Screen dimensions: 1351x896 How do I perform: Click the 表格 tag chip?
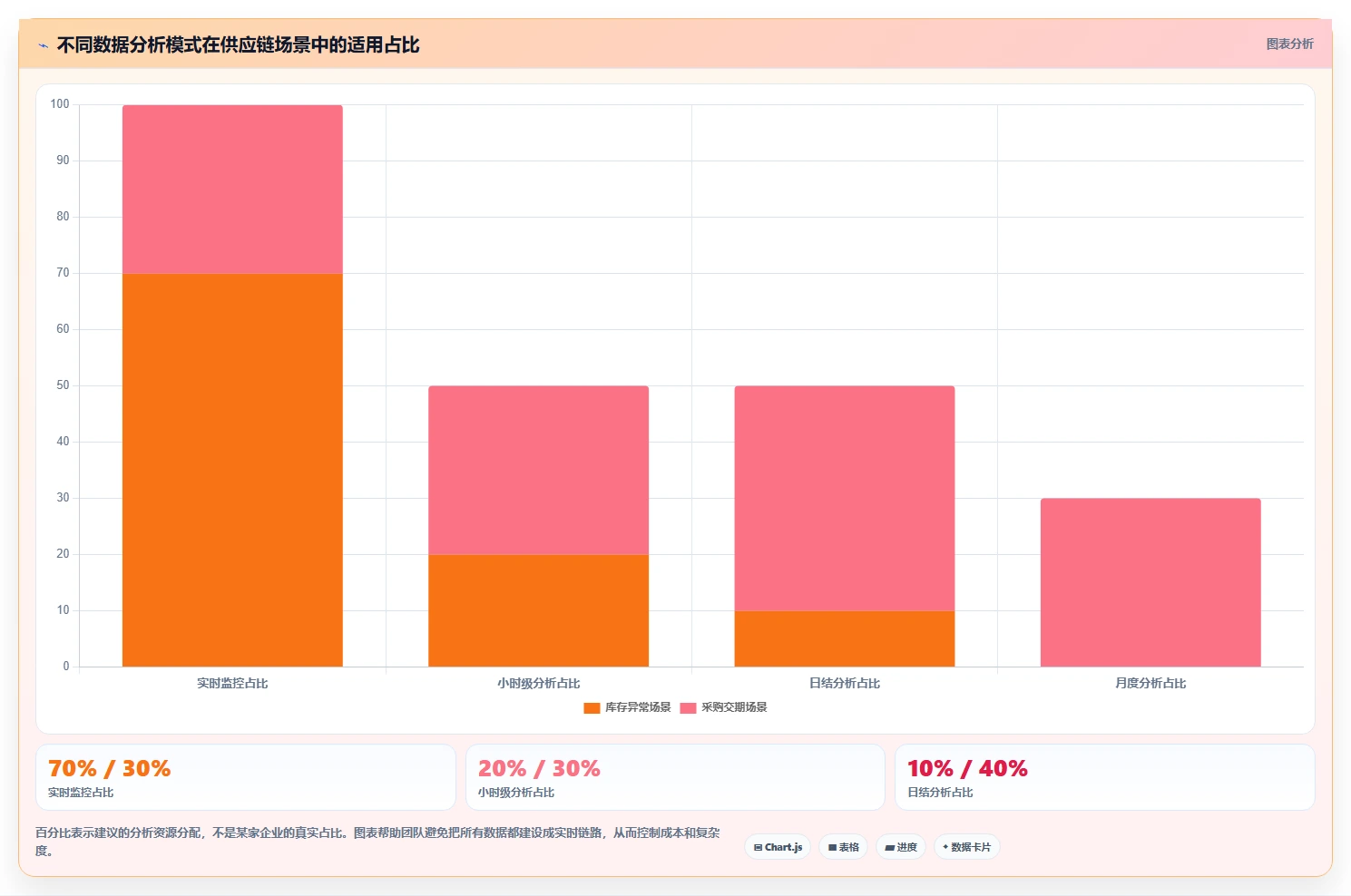(x=843, y=847)
